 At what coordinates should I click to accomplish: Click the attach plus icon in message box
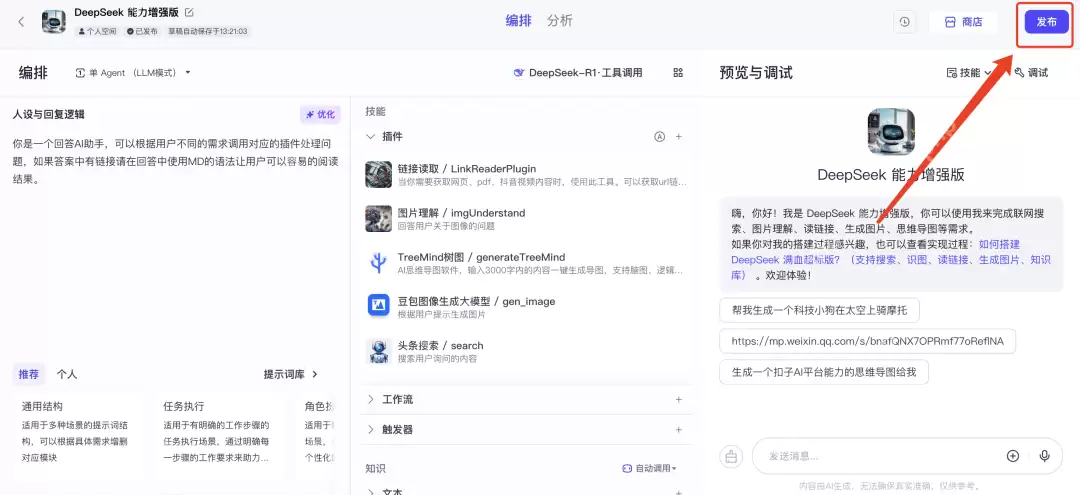1012,456
